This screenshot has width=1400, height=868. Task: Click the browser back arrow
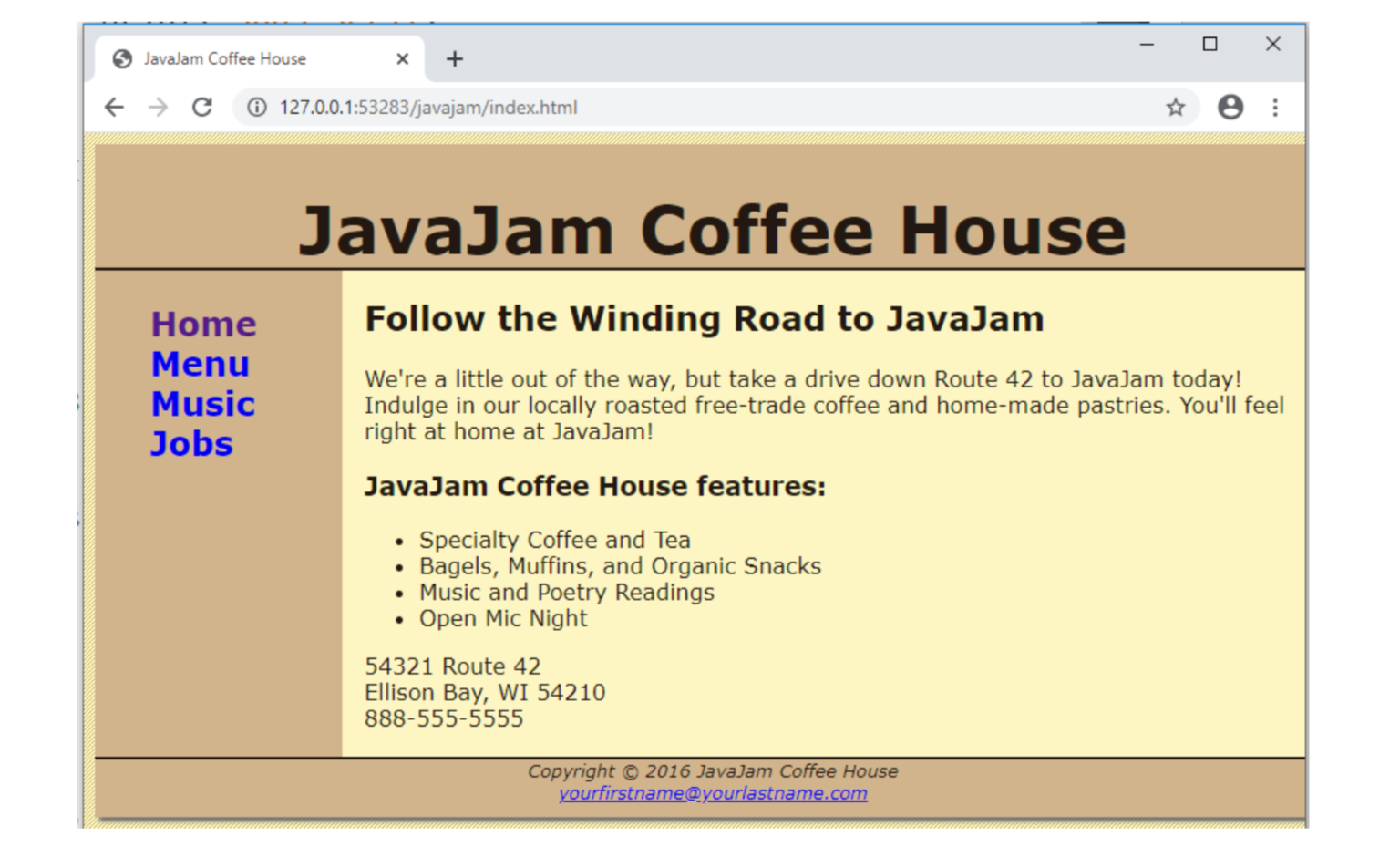(x=115, y=107)
